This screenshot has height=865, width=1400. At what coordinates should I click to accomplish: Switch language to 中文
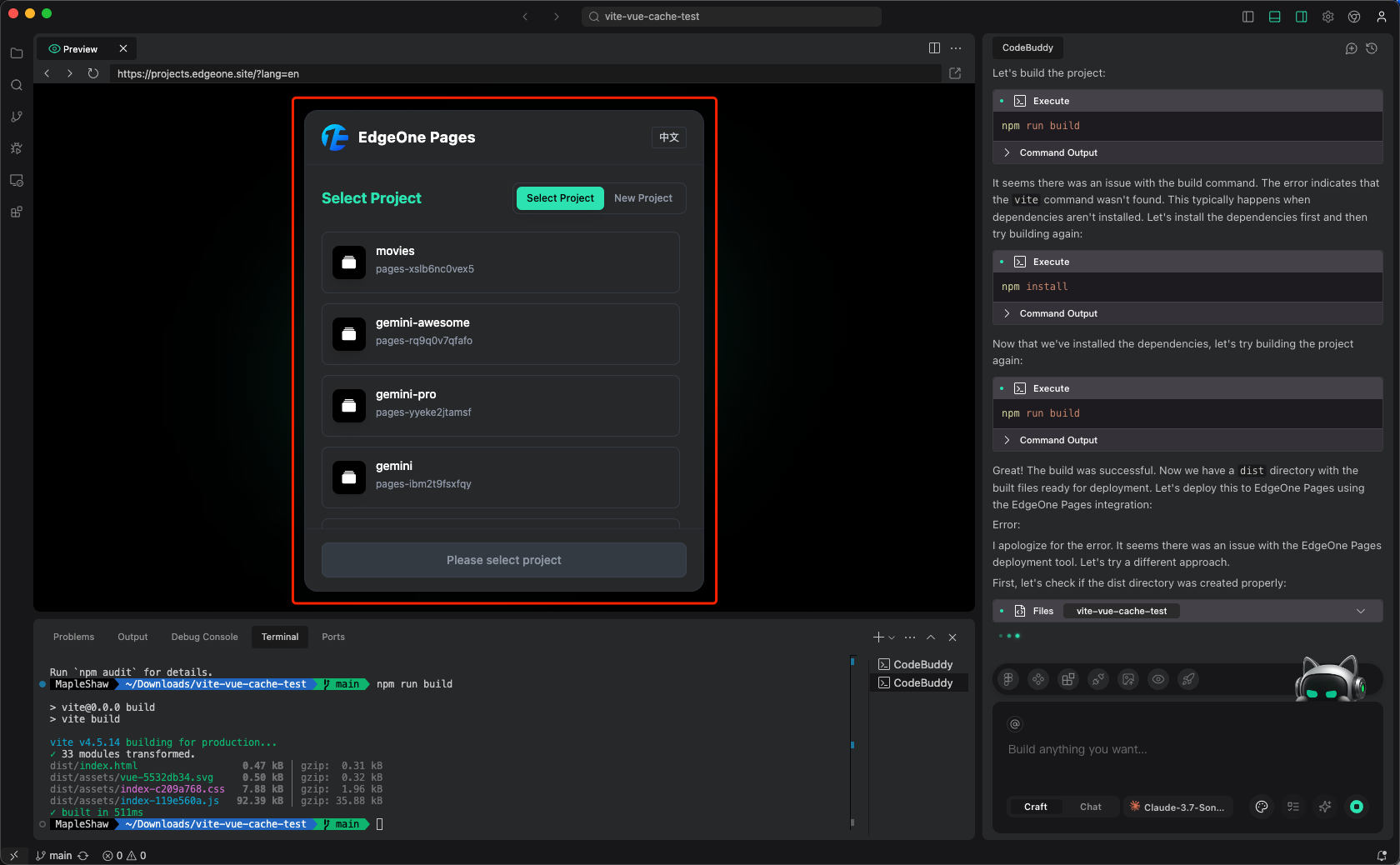click(668, 137)
